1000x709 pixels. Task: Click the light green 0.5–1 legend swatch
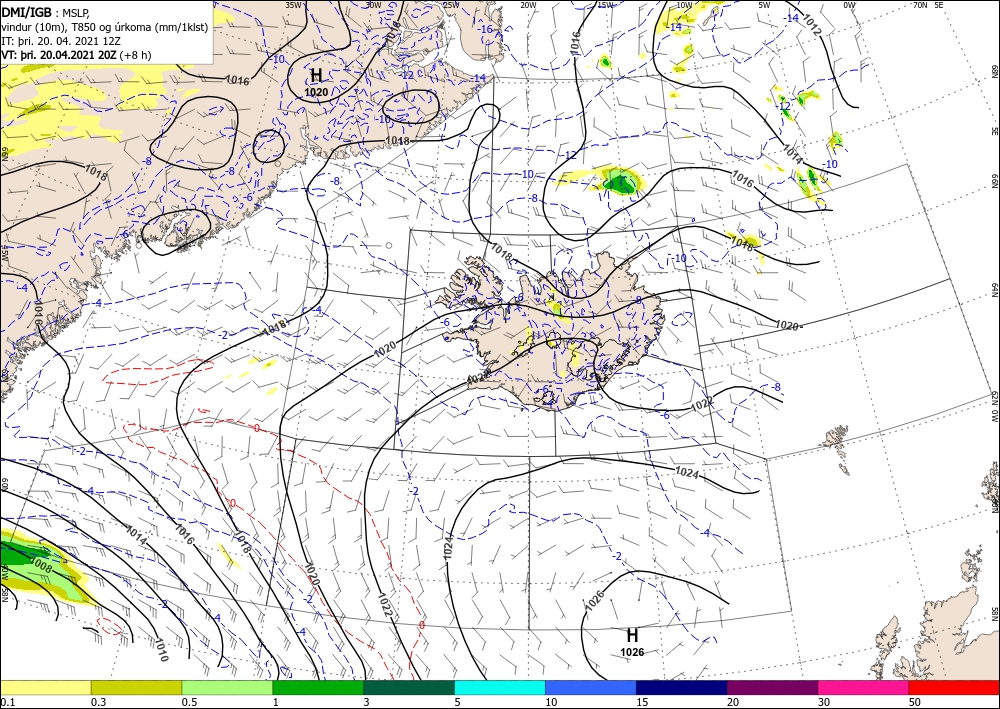[x=227, y=687]
